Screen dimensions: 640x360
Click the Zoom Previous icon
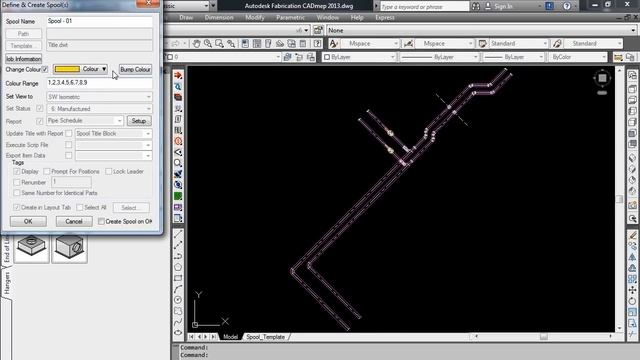[x=231, y=44]
